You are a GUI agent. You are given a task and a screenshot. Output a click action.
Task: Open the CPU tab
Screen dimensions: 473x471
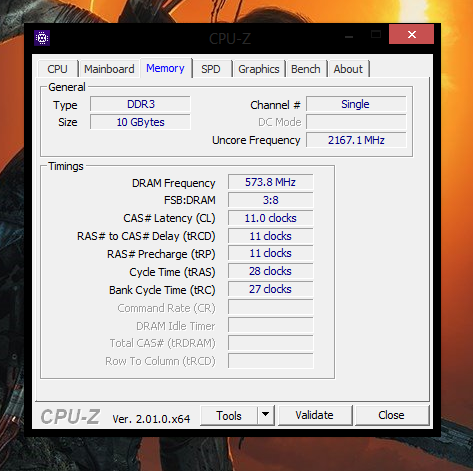click(x=58, y=69)
